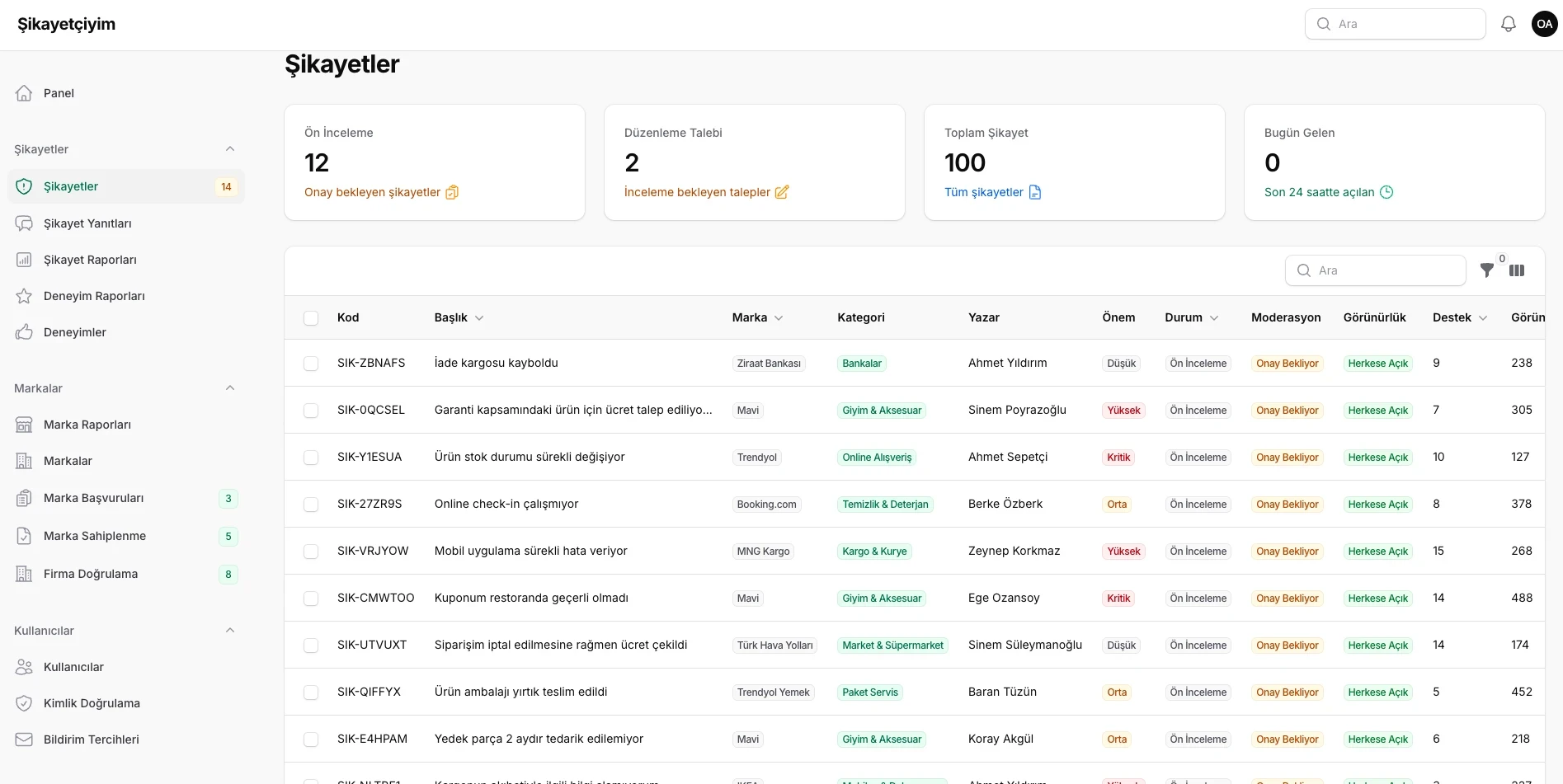Screen dimensions: 1563x784
Task: Collapse the Kullanıcılar sidebar section
Action: 230,631
